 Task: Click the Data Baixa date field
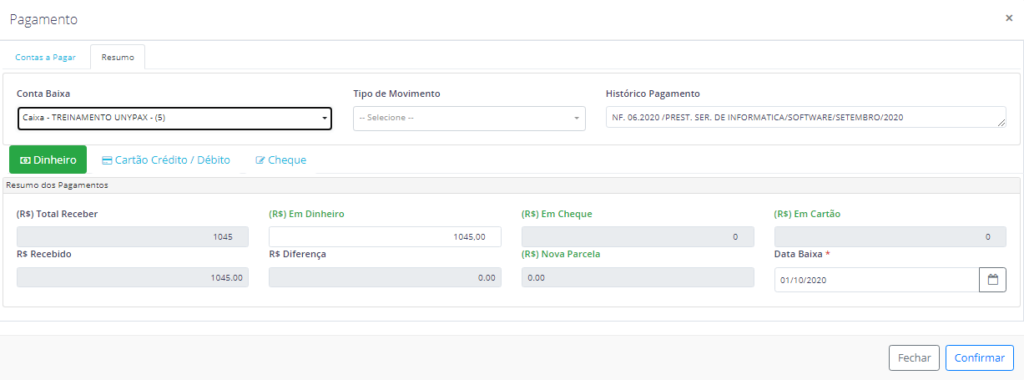tap(877, 279)
